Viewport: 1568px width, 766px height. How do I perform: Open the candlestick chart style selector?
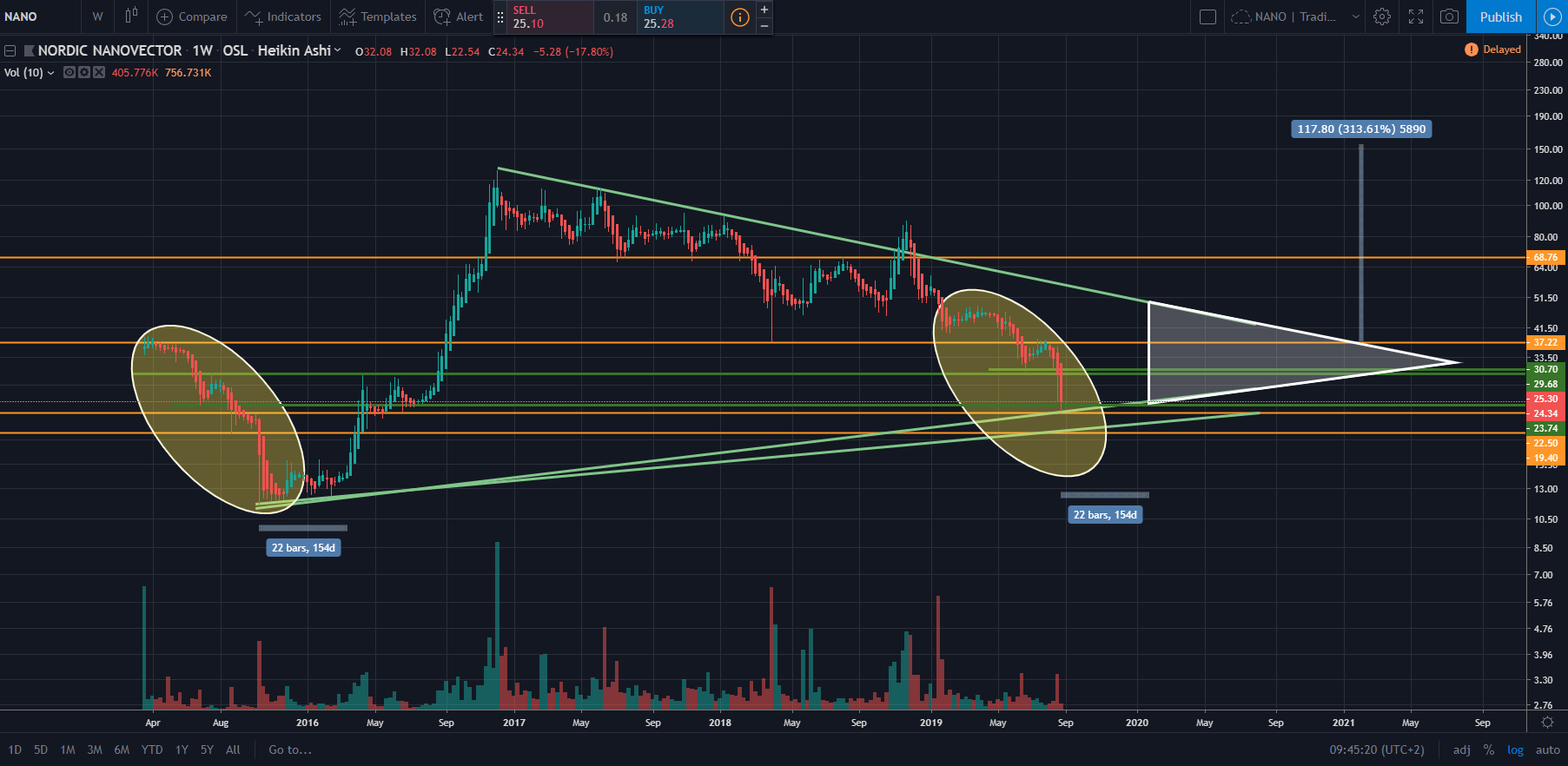(131, 17)
